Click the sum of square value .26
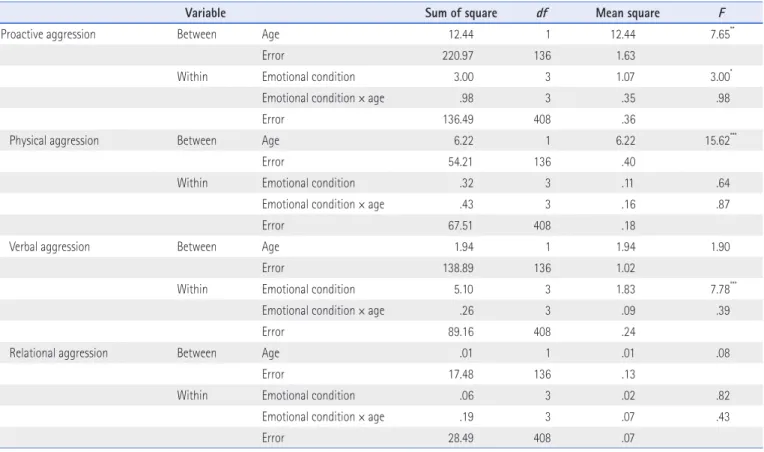This screenshot has height=452, width=764. click(x=466, y=311)
